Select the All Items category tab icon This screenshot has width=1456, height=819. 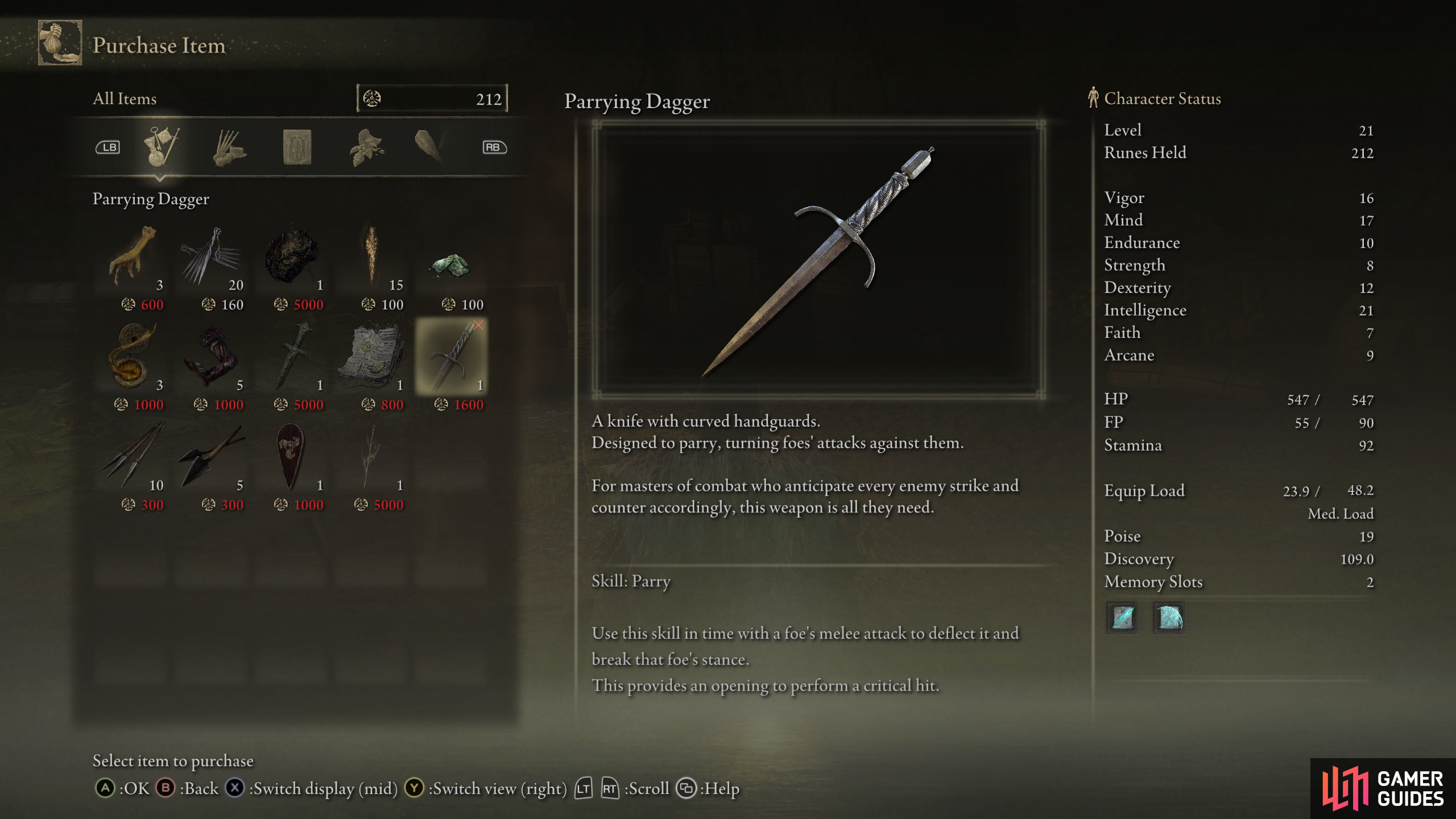(x=161, y=147)
